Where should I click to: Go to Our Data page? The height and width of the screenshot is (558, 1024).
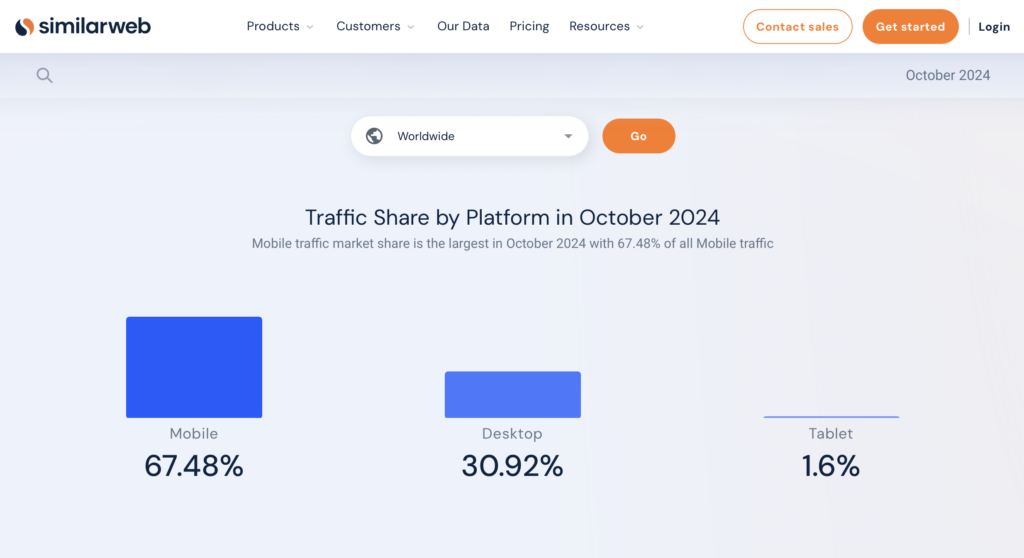(463, 27)
